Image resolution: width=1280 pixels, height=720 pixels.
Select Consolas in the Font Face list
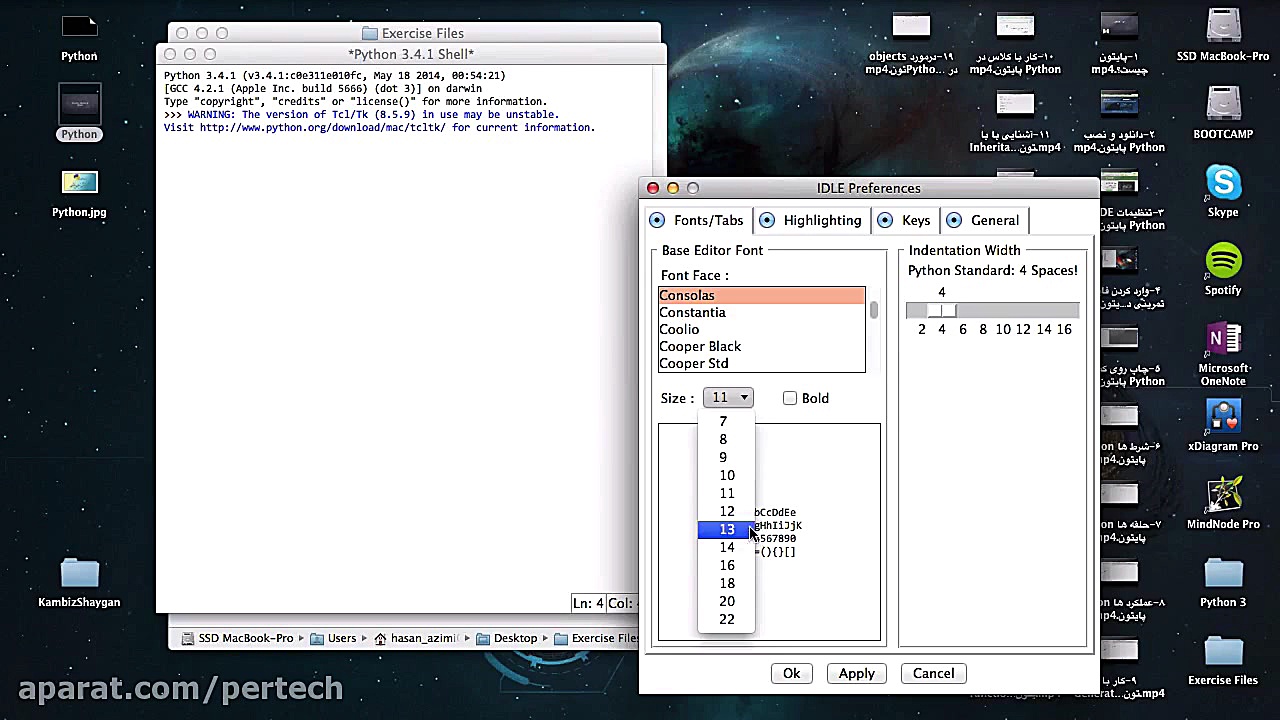pos(761,295)
